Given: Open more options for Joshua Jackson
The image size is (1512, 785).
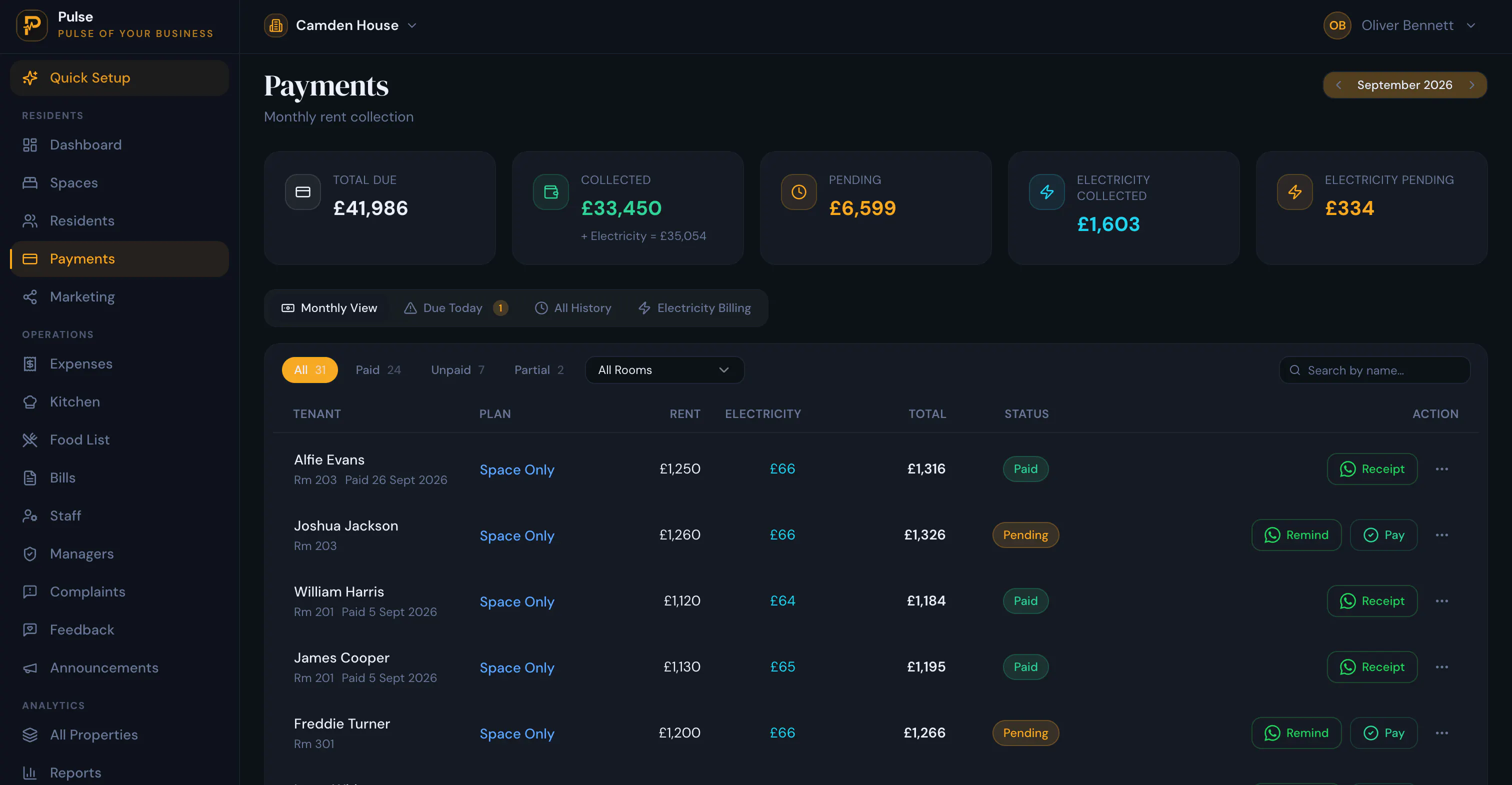Looking at the screenshot, I should click(1441, 535).
